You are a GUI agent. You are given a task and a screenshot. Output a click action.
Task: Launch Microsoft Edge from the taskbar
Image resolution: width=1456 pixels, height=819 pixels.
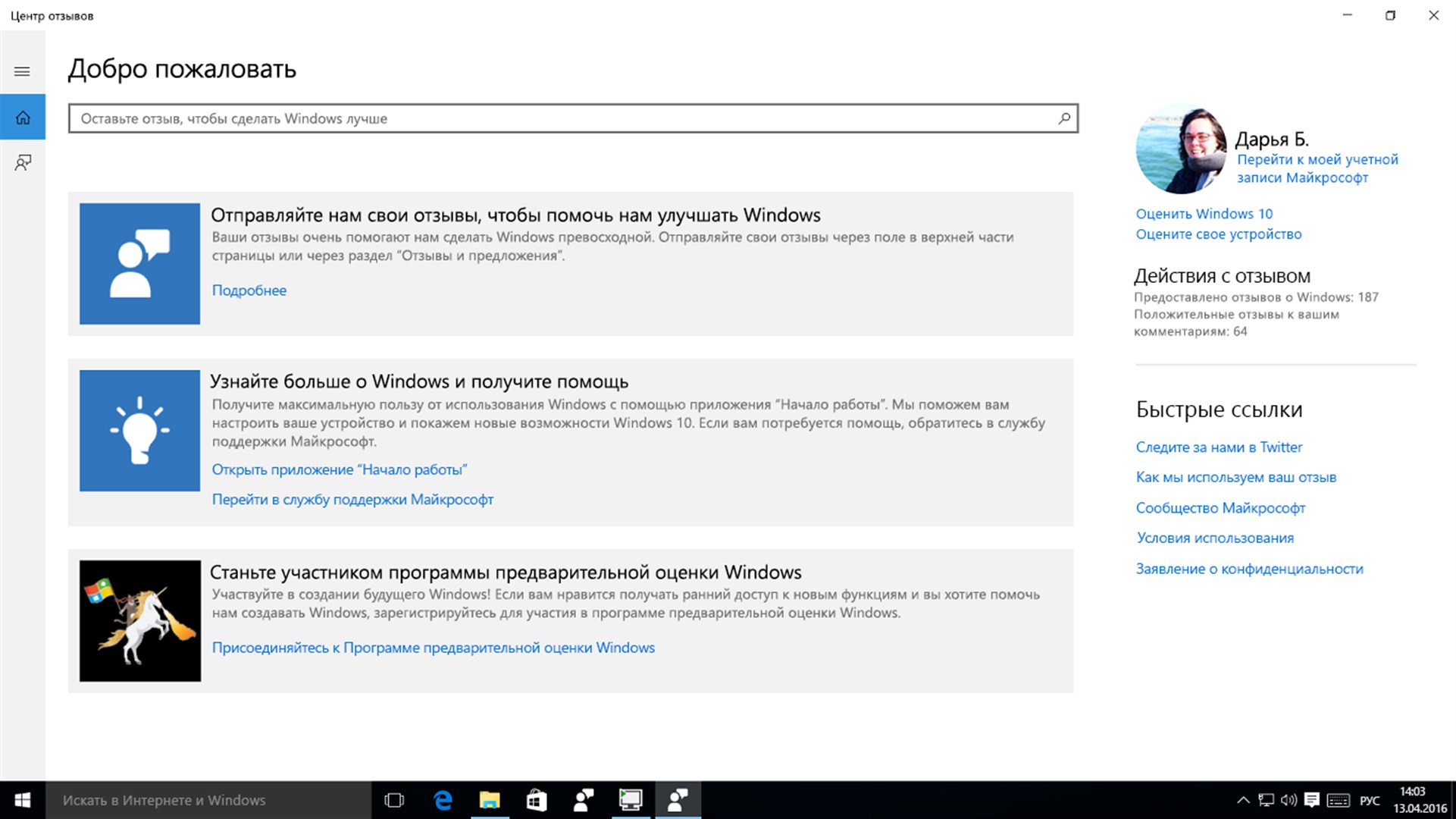(443, 800)
